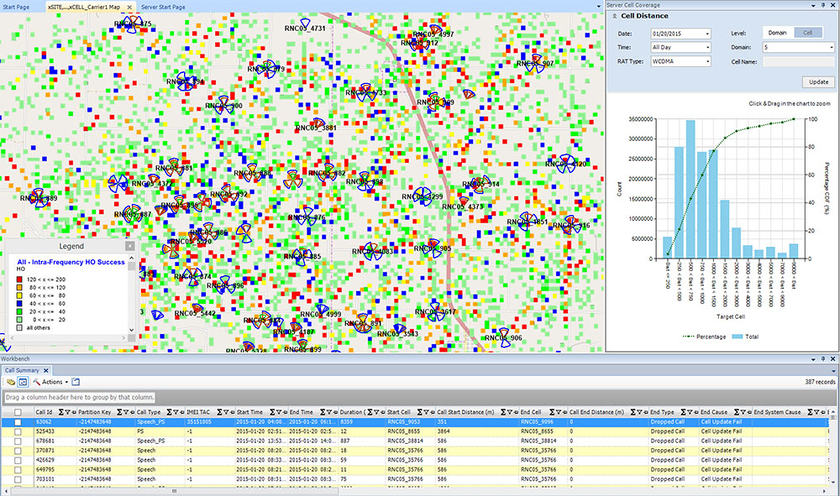This screenshot has height=496, width=840.
Task: Open the Date dropdown
Action: click(x=706, y=33)
